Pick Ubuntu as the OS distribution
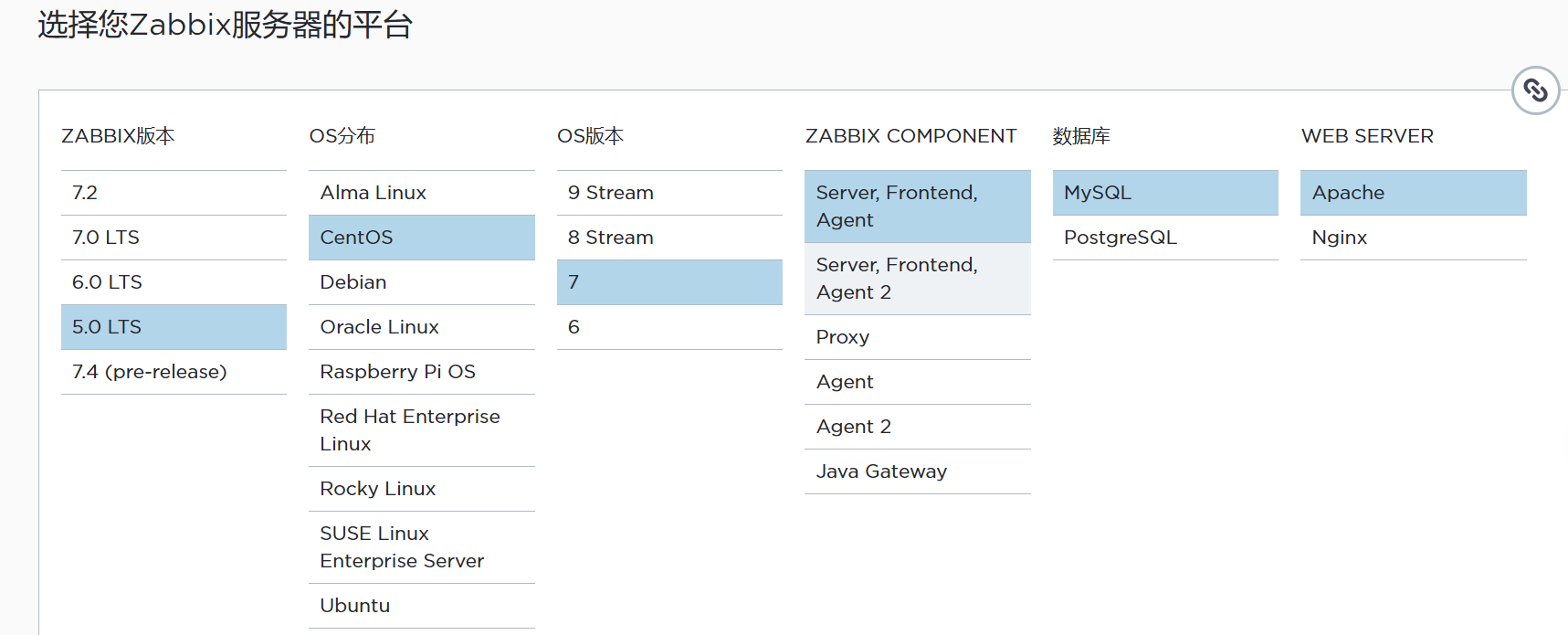Screen dimensions: 1568x635 (421, 606)
